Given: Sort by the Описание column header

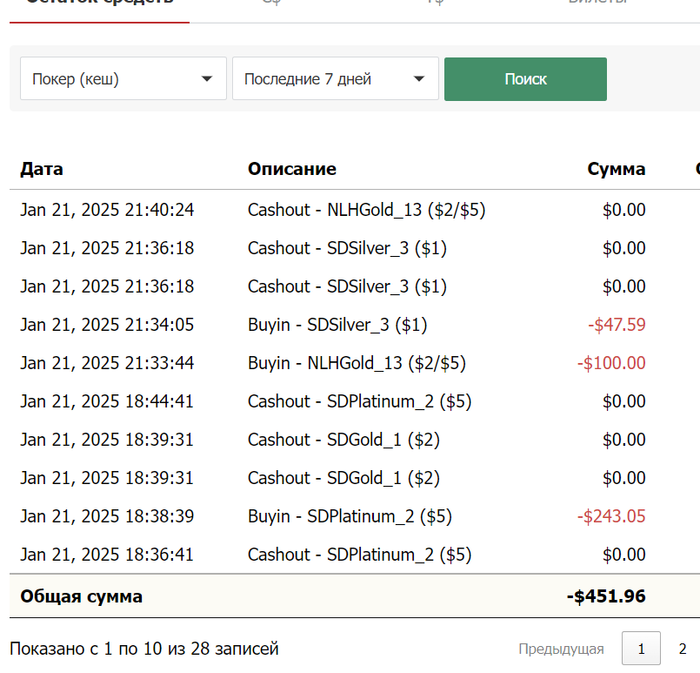Looking at the screenshot, I should point(292,169).
